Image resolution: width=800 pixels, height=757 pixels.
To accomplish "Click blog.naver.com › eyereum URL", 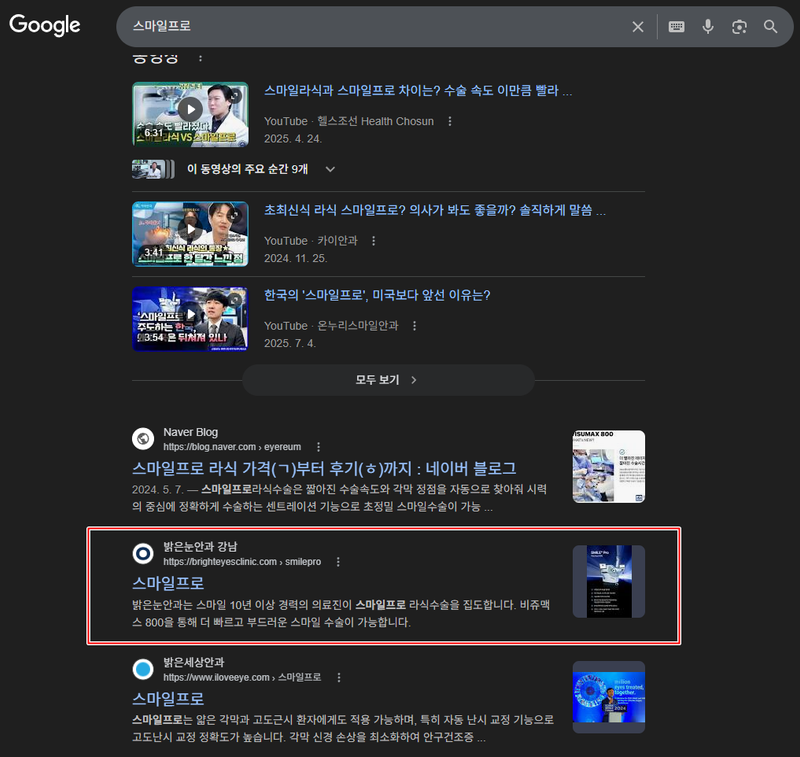I will click(x=232, y=447).
